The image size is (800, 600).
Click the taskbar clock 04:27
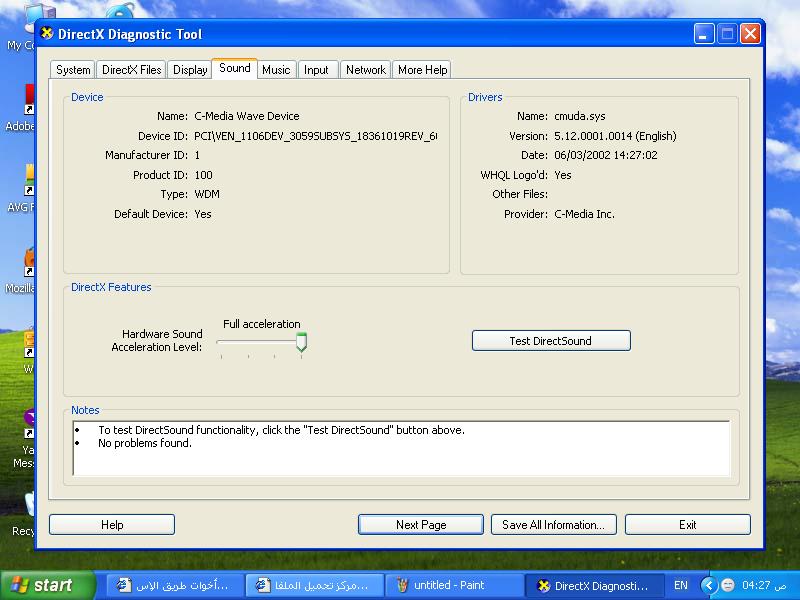(764, 585)
